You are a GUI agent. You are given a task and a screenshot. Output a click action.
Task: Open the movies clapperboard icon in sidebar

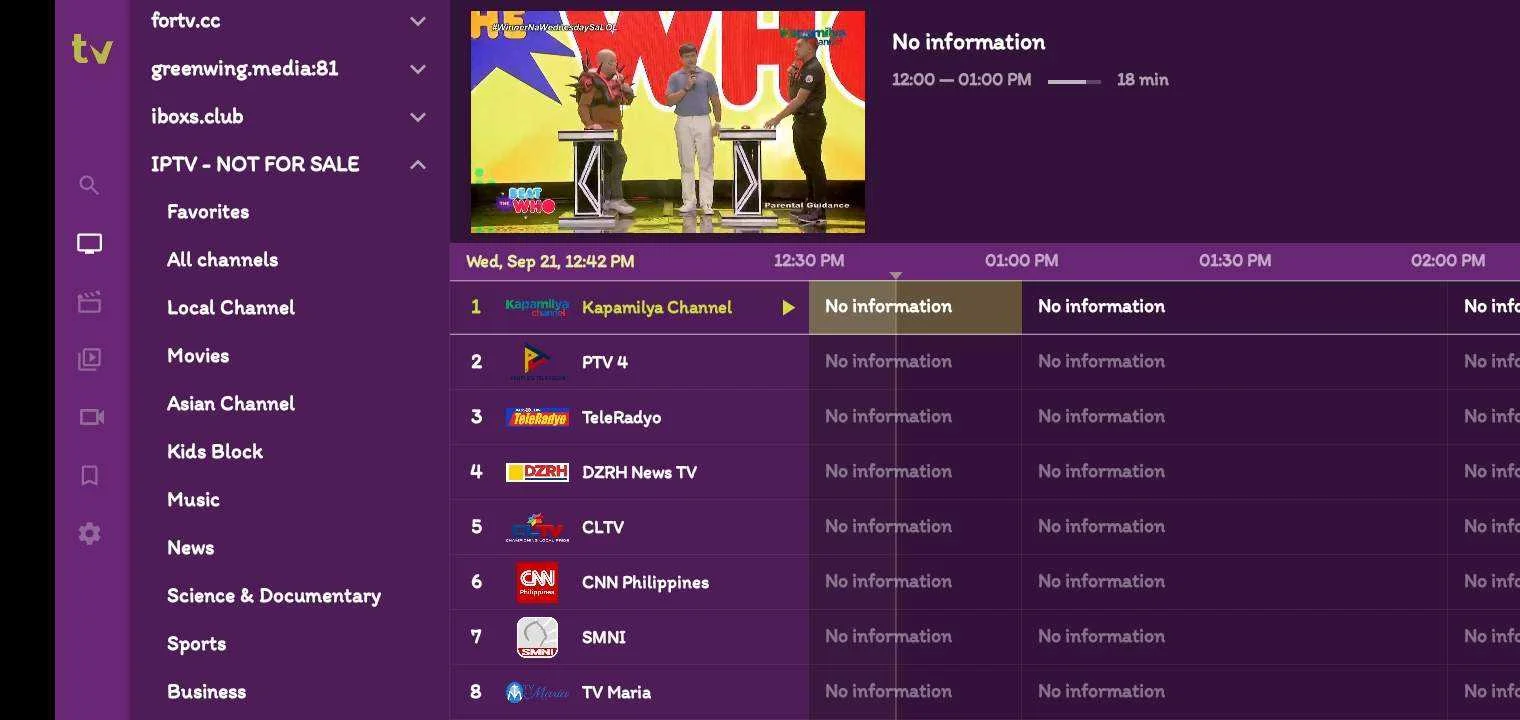click(89, 302)
